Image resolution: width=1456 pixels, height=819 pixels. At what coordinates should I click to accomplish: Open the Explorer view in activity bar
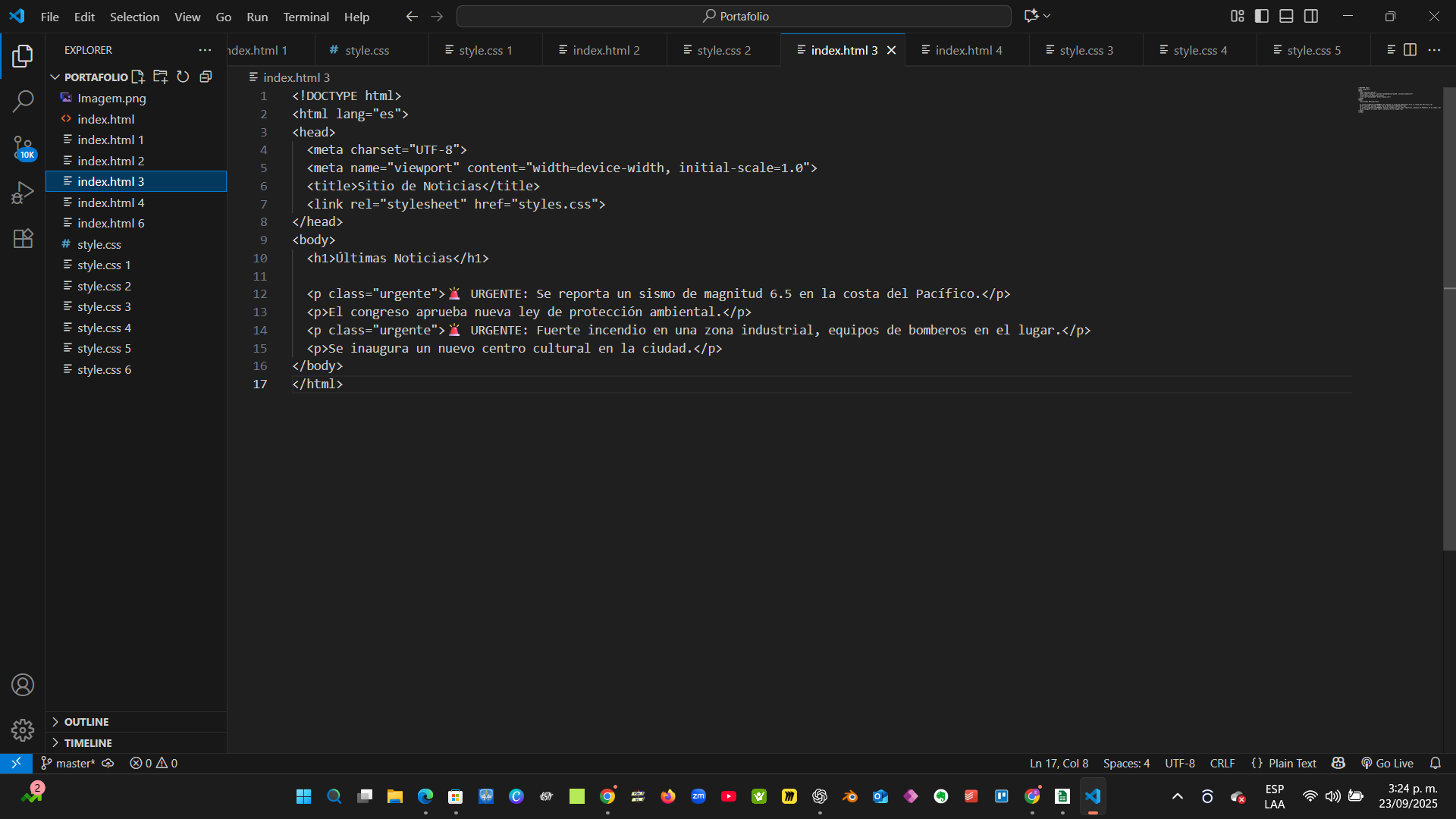pos(23,55)
